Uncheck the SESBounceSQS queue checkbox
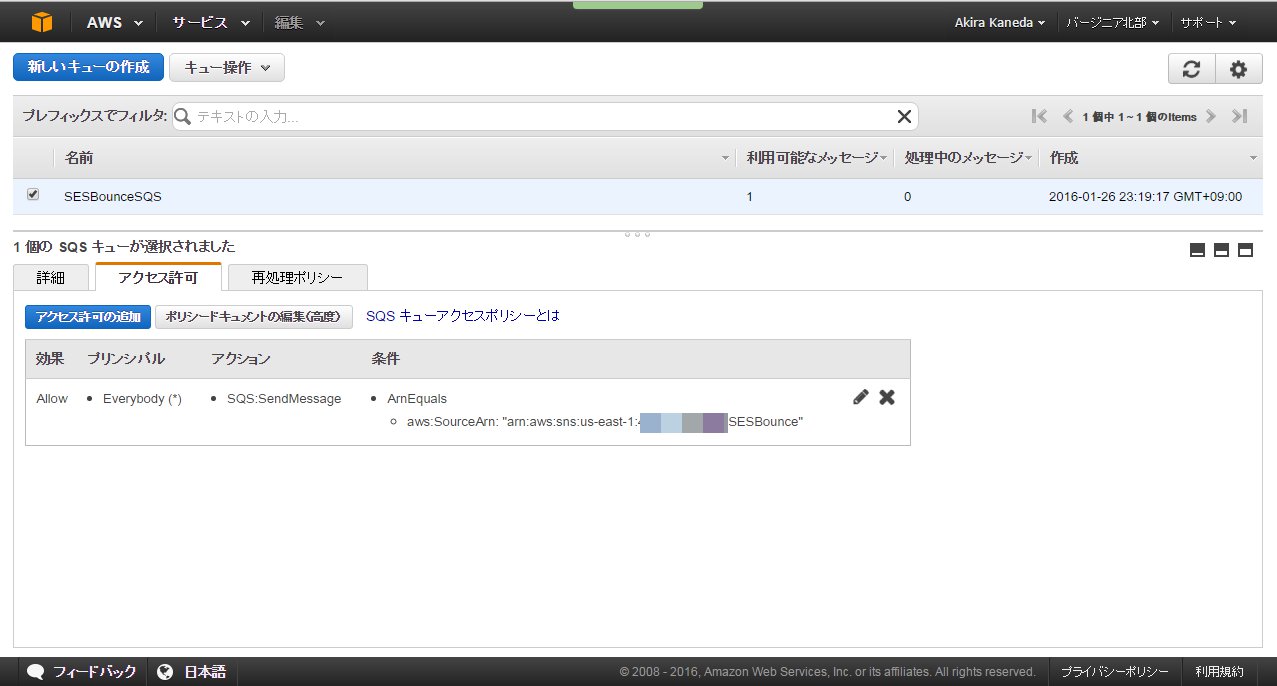Viewport: 1277px width, 686px height. coord(33,195)
